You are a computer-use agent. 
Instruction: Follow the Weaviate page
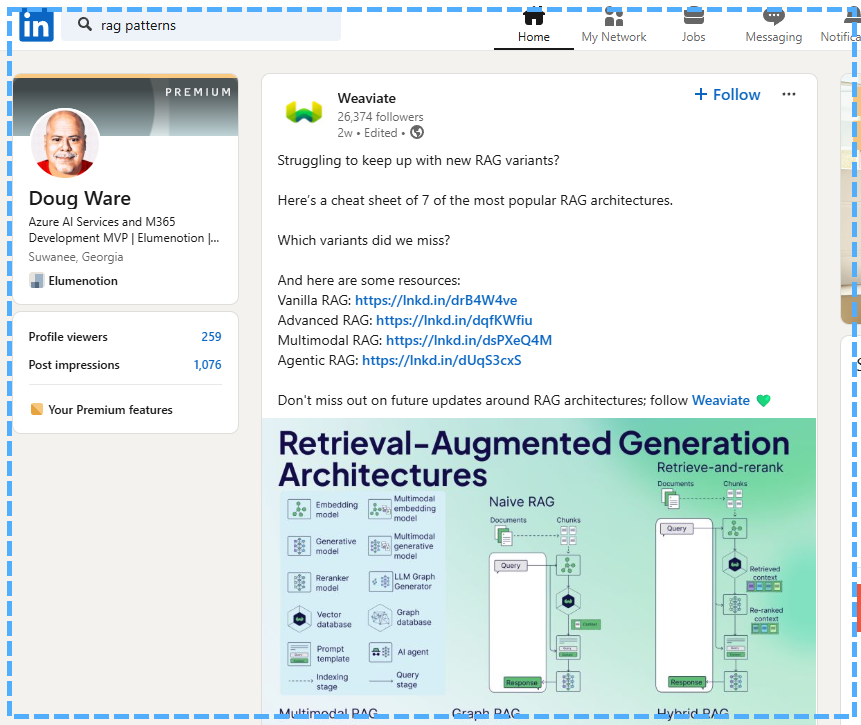(x=727, y=95)
